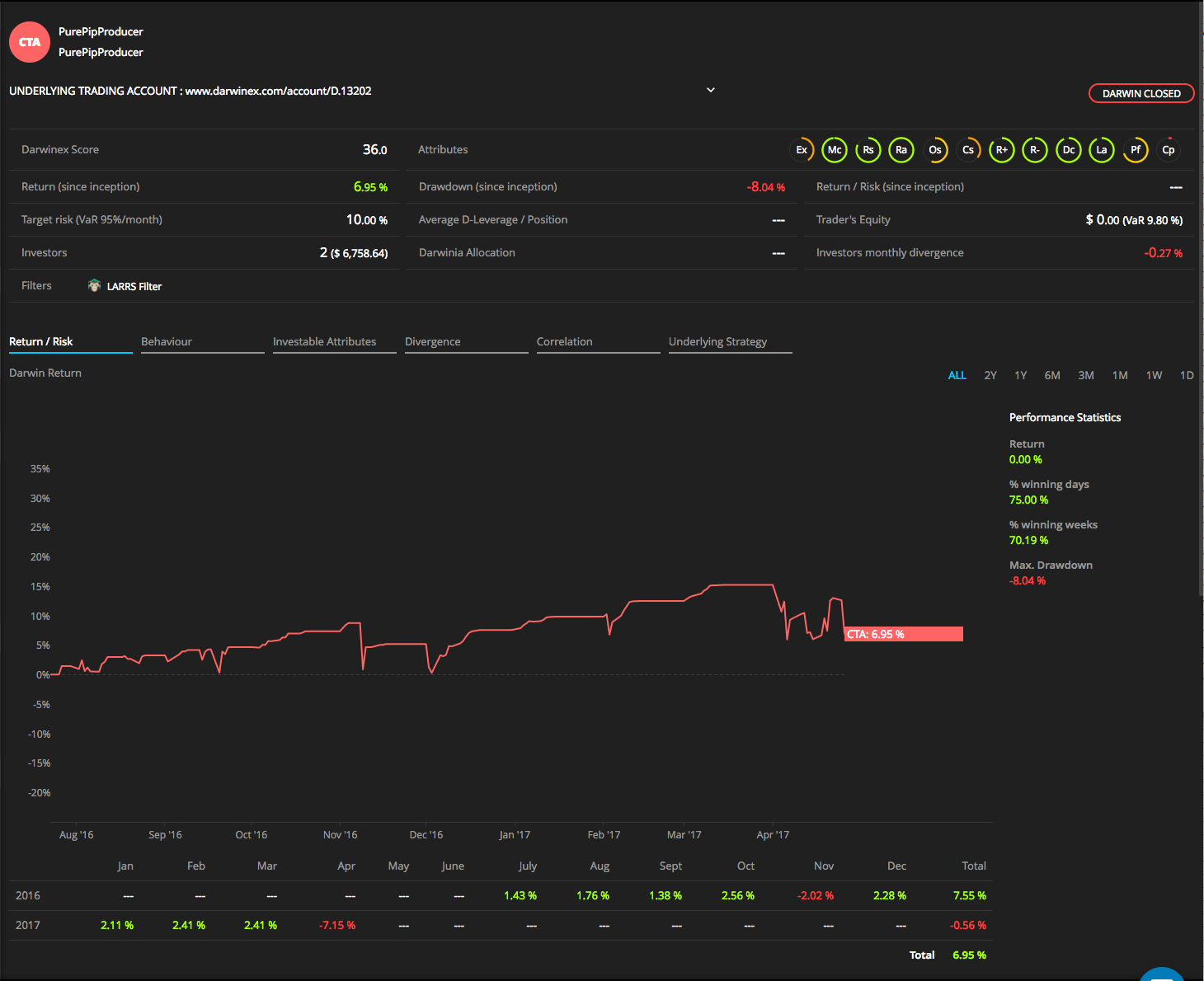Click the Investors value 2 ($ 6,758.64)
The width and height of the screenshot is (1204, 981).
click(x=354, y=253)
